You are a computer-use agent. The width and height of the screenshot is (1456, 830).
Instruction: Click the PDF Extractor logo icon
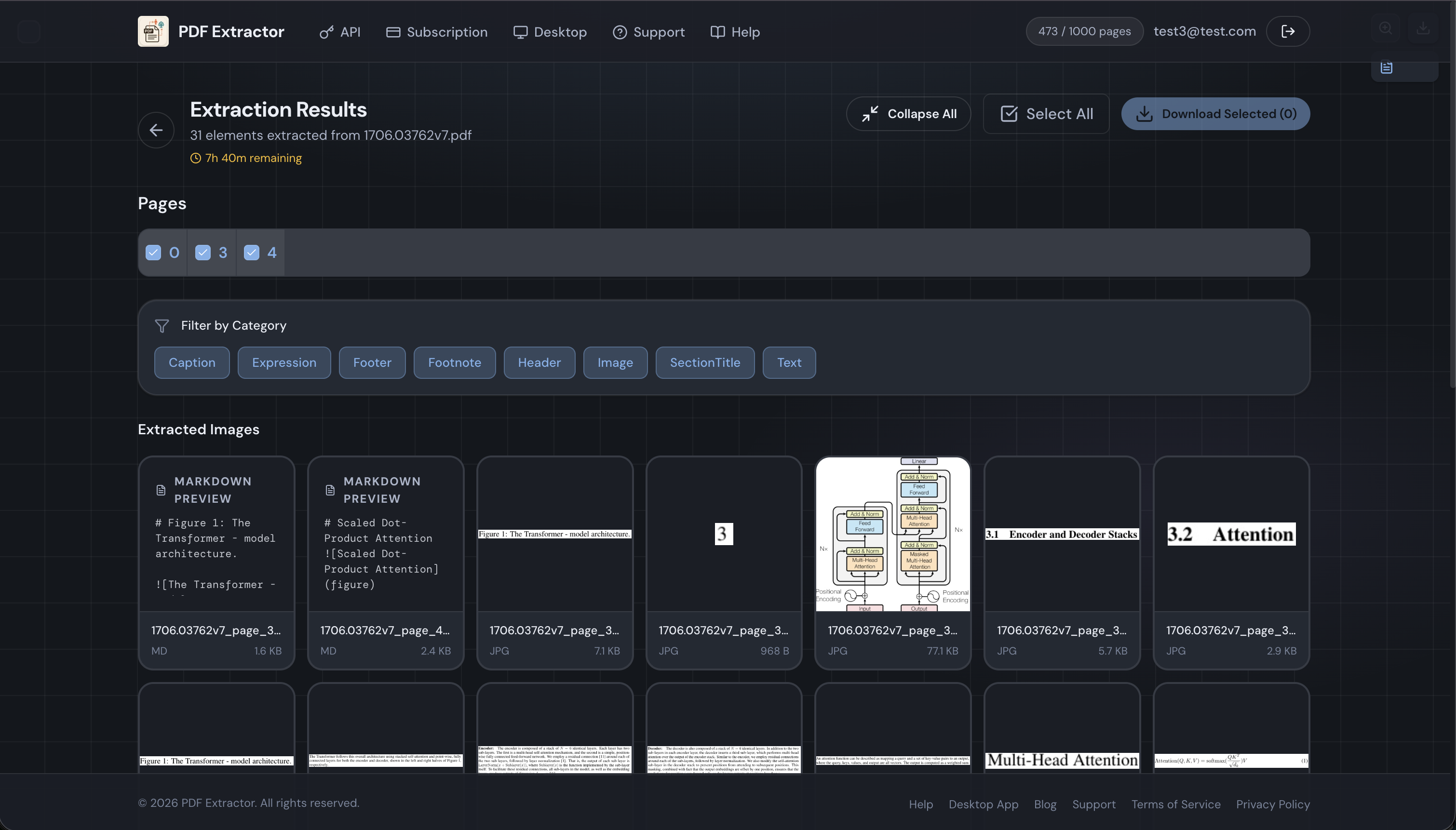point(153,31)
